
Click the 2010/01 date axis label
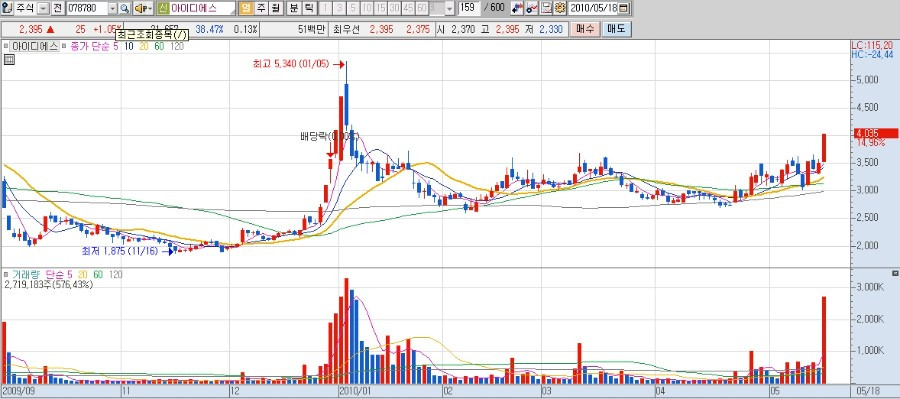pos(355,391)
